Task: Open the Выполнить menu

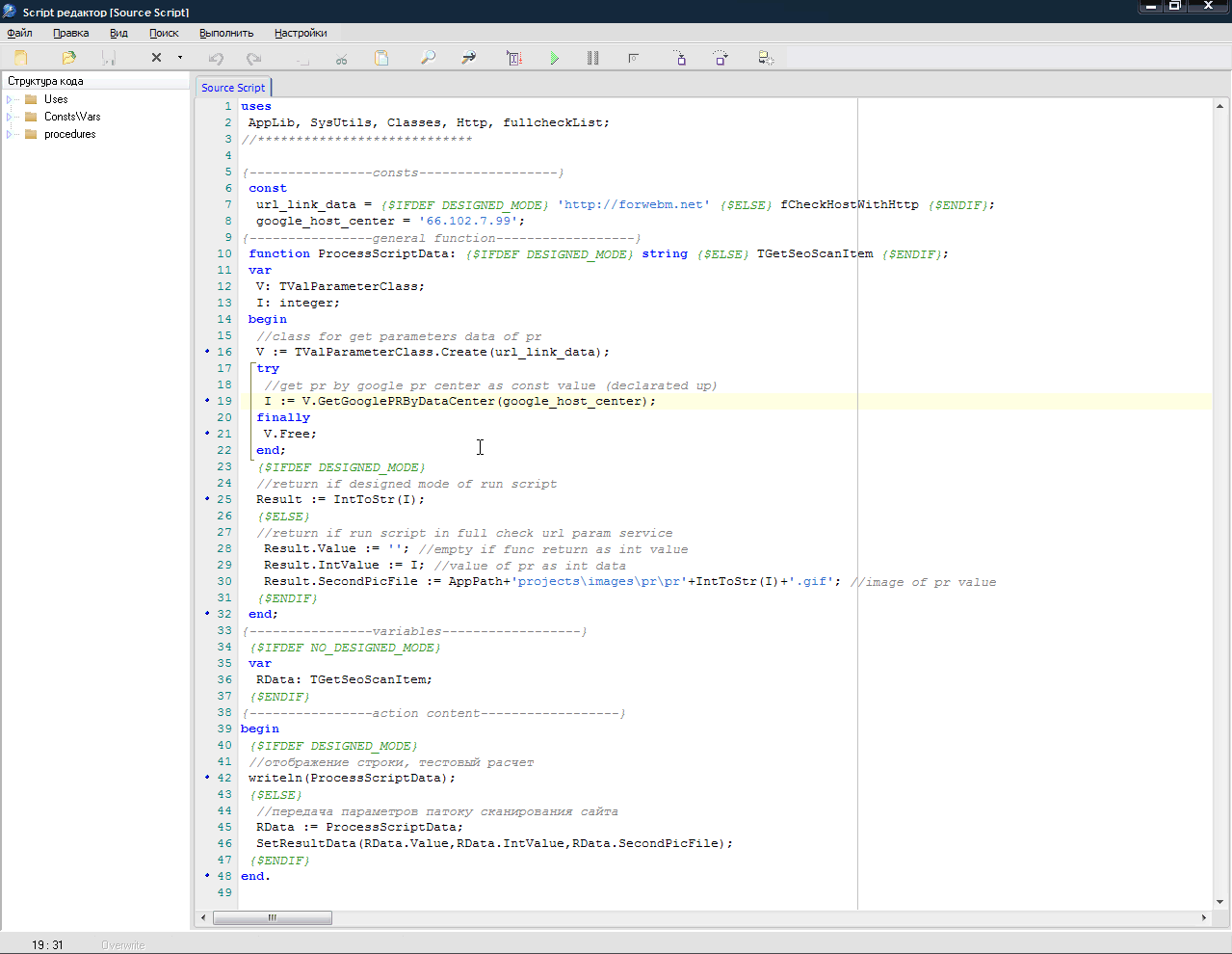Action: (x=226, y=33)
